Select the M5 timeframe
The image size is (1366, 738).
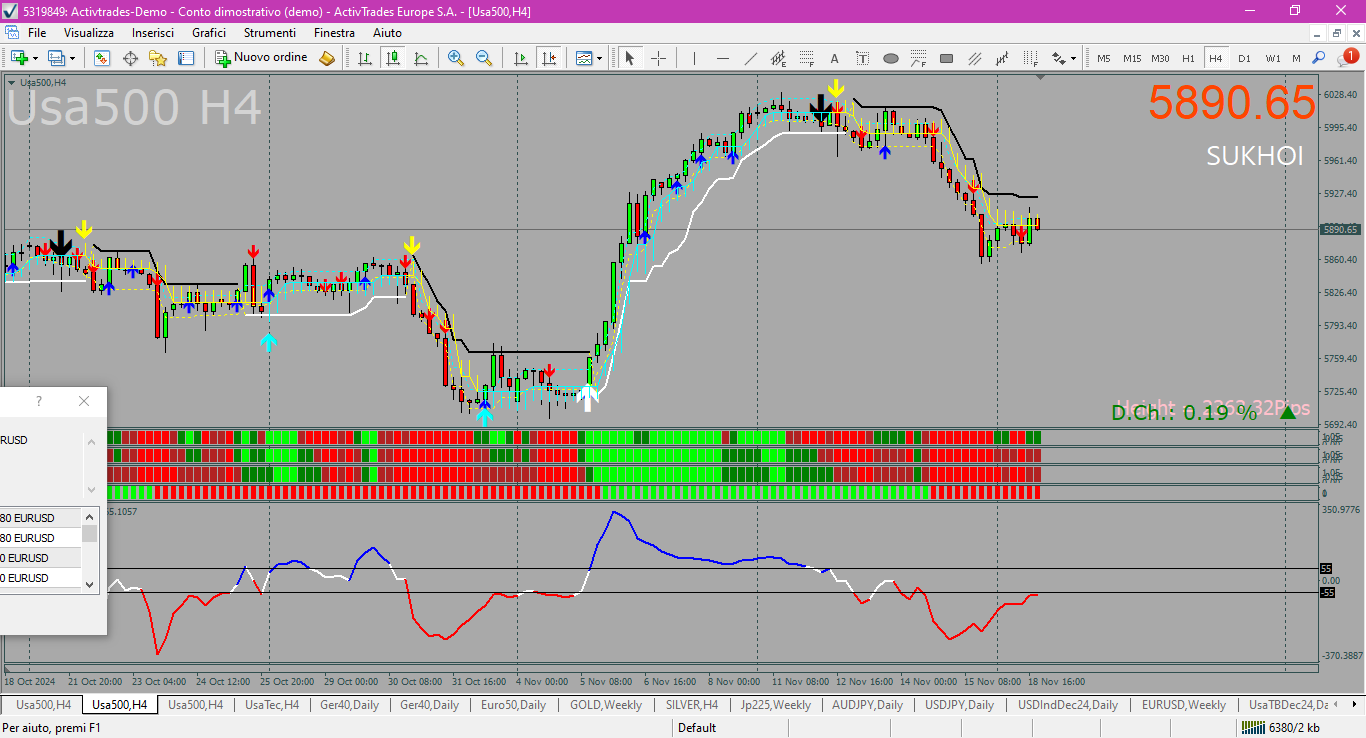coord(1104,58)
